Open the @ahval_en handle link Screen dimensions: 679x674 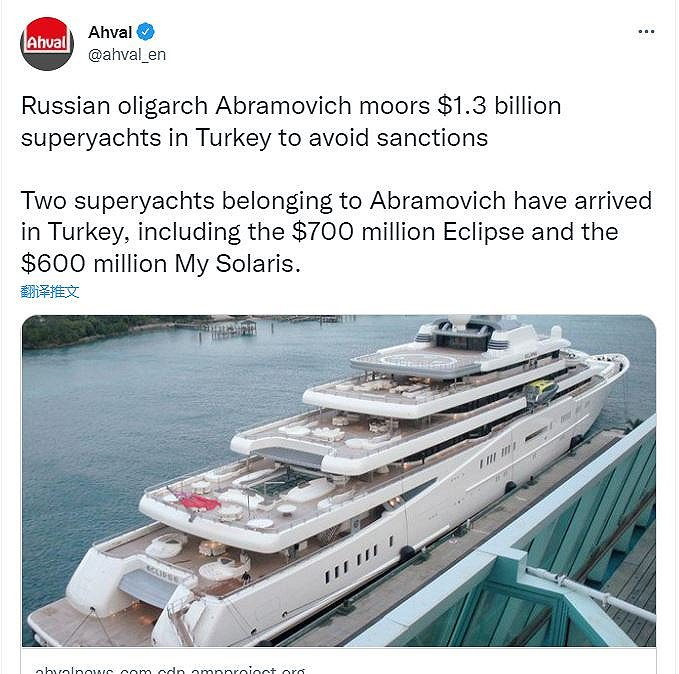coord(127,55)
